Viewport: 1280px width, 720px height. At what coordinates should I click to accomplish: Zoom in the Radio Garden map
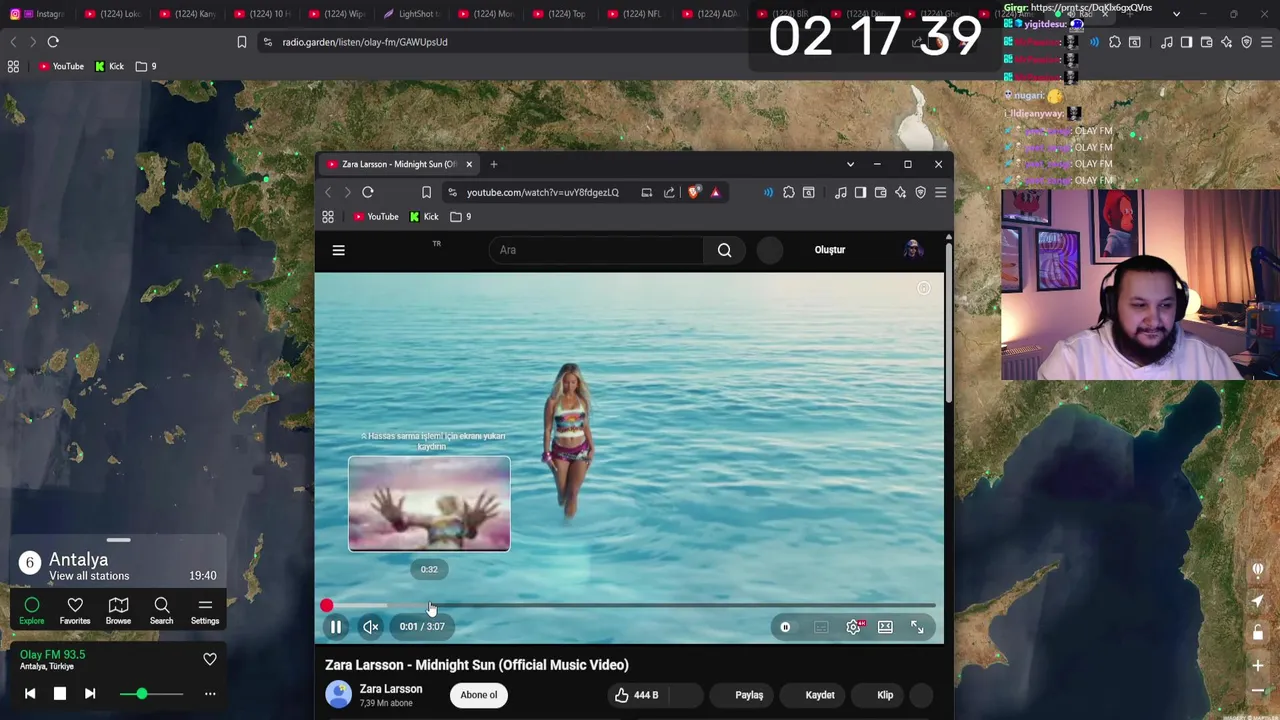click(x=1258, y=665)
